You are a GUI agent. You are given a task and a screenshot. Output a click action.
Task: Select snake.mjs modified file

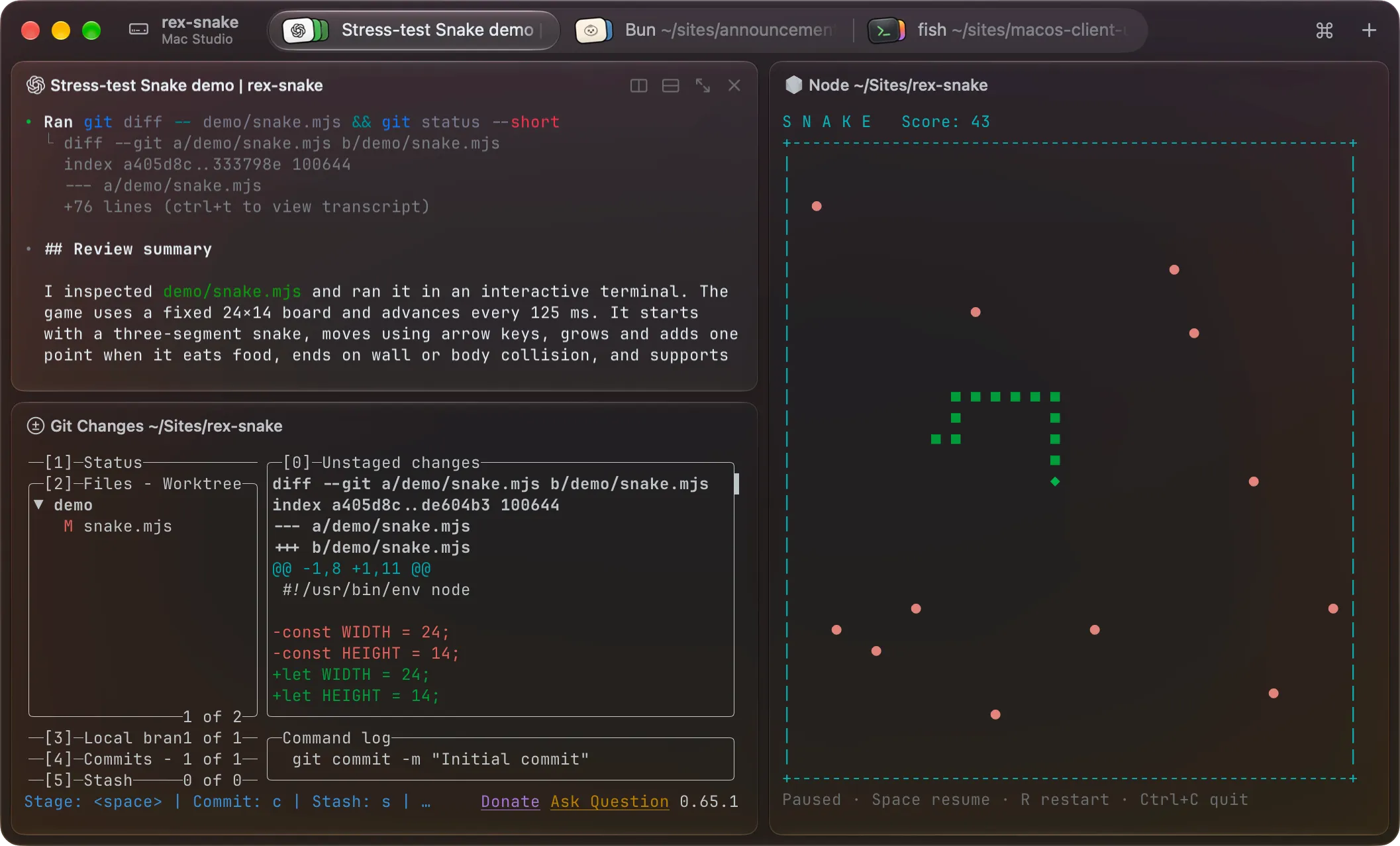118,526
